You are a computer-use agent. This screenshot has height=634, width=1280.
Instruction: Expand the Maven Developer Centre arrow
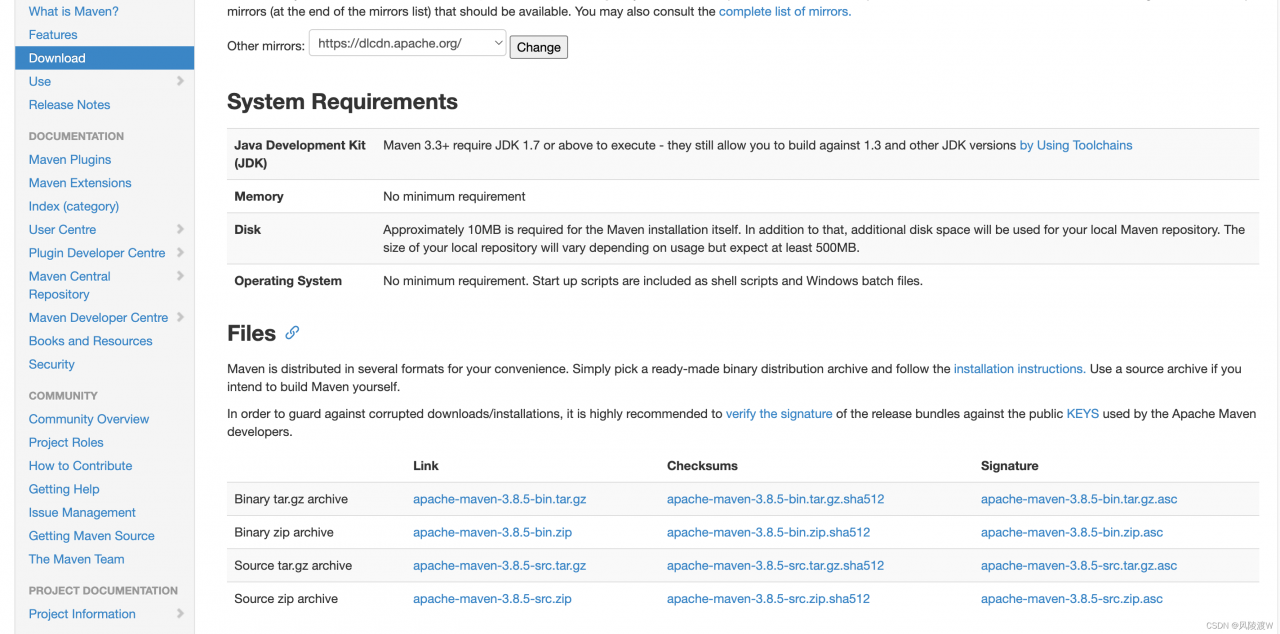(180, 317)
